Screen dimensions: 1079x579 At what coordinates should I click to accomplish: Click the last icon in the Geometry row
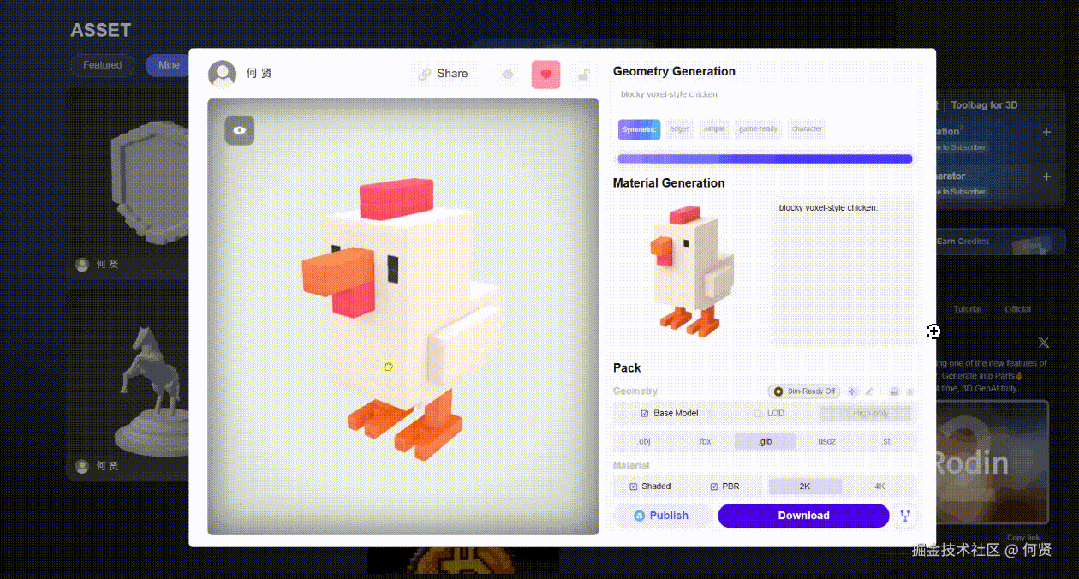(910, 392)
